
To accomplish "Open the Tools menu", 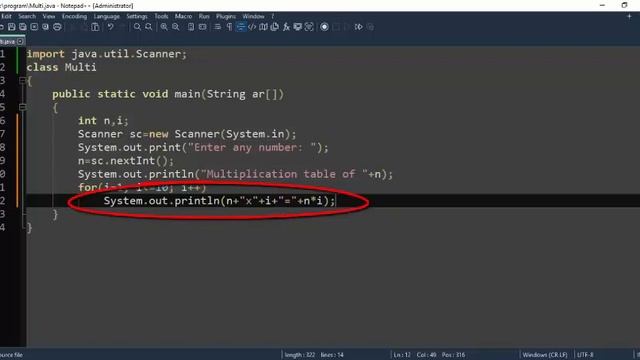I will (x=161, y=16).
